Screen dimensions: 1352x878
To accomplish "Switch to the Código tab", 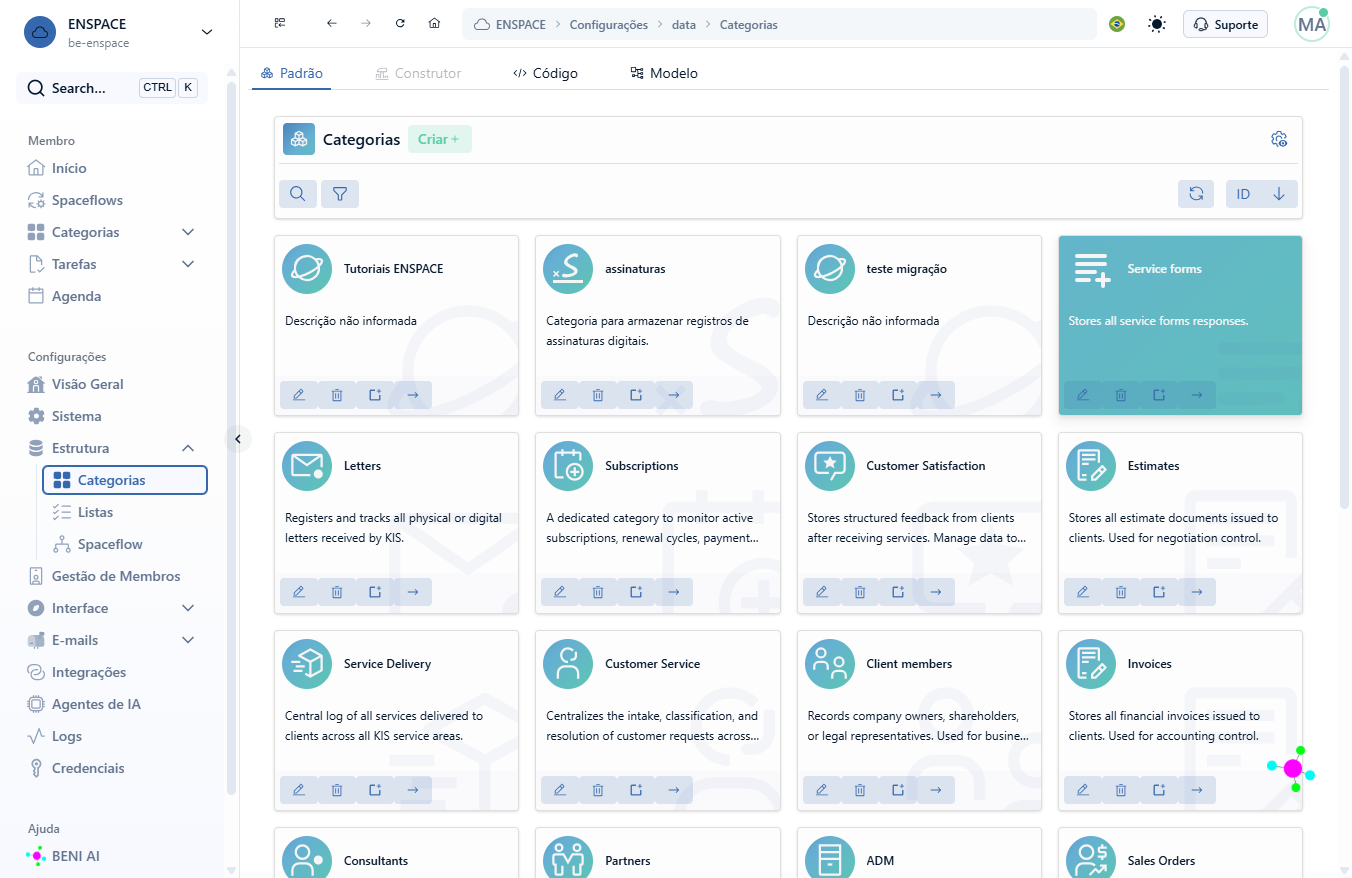I will (x=545, y=73).
